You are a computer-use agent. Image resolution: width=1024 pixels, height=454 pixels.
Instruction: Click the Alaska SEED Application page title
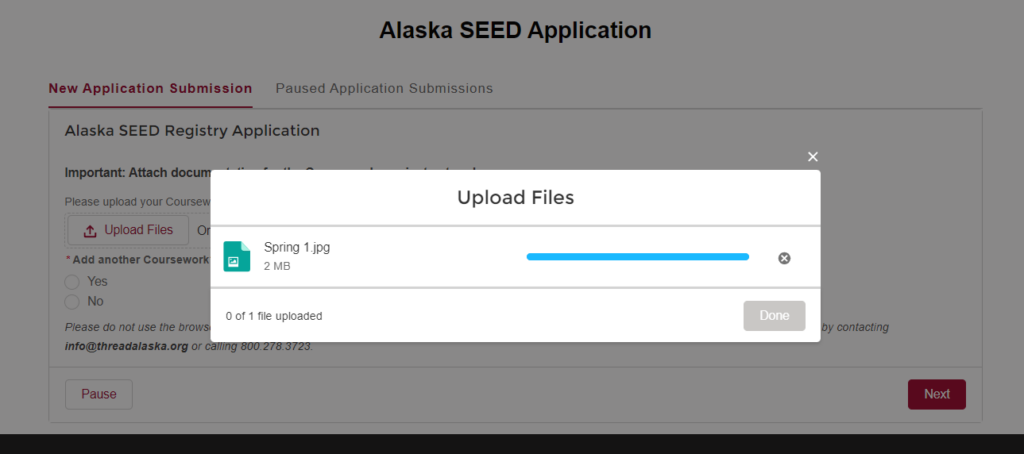515,30
